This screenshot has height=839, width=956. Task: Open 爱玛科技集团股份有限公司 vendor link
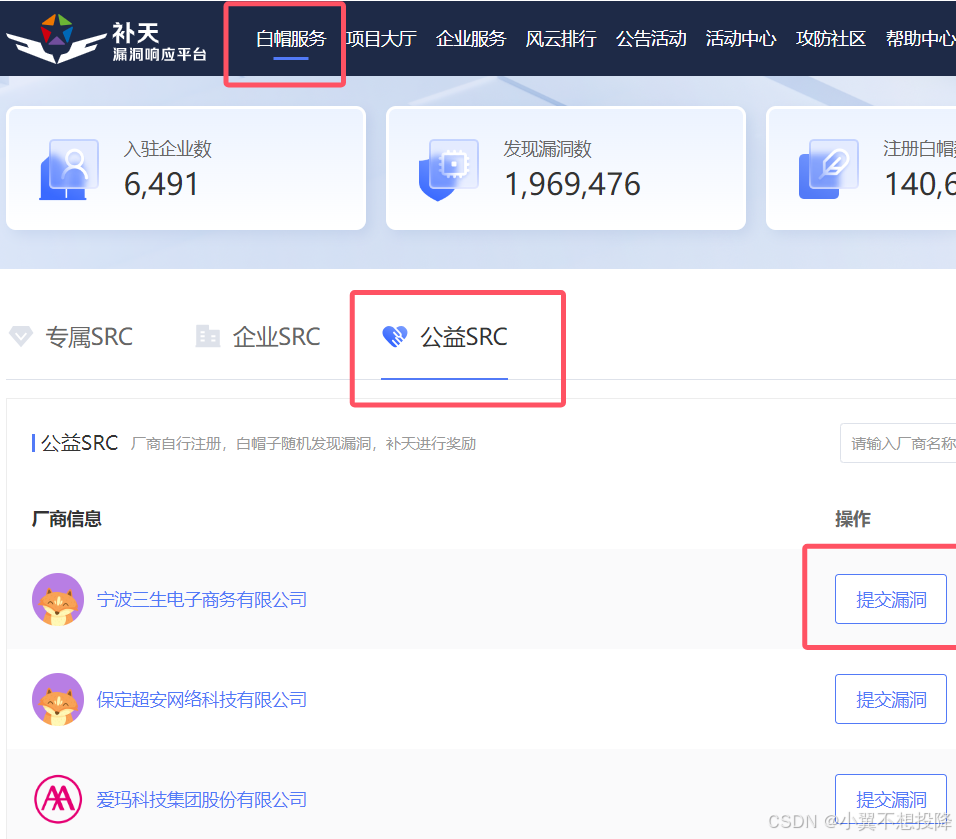coord(201,799)
